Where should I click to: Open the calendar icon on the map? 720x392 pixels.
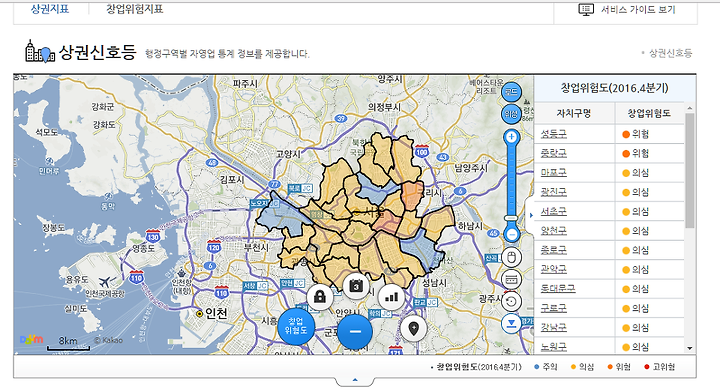tap(356, 286)
